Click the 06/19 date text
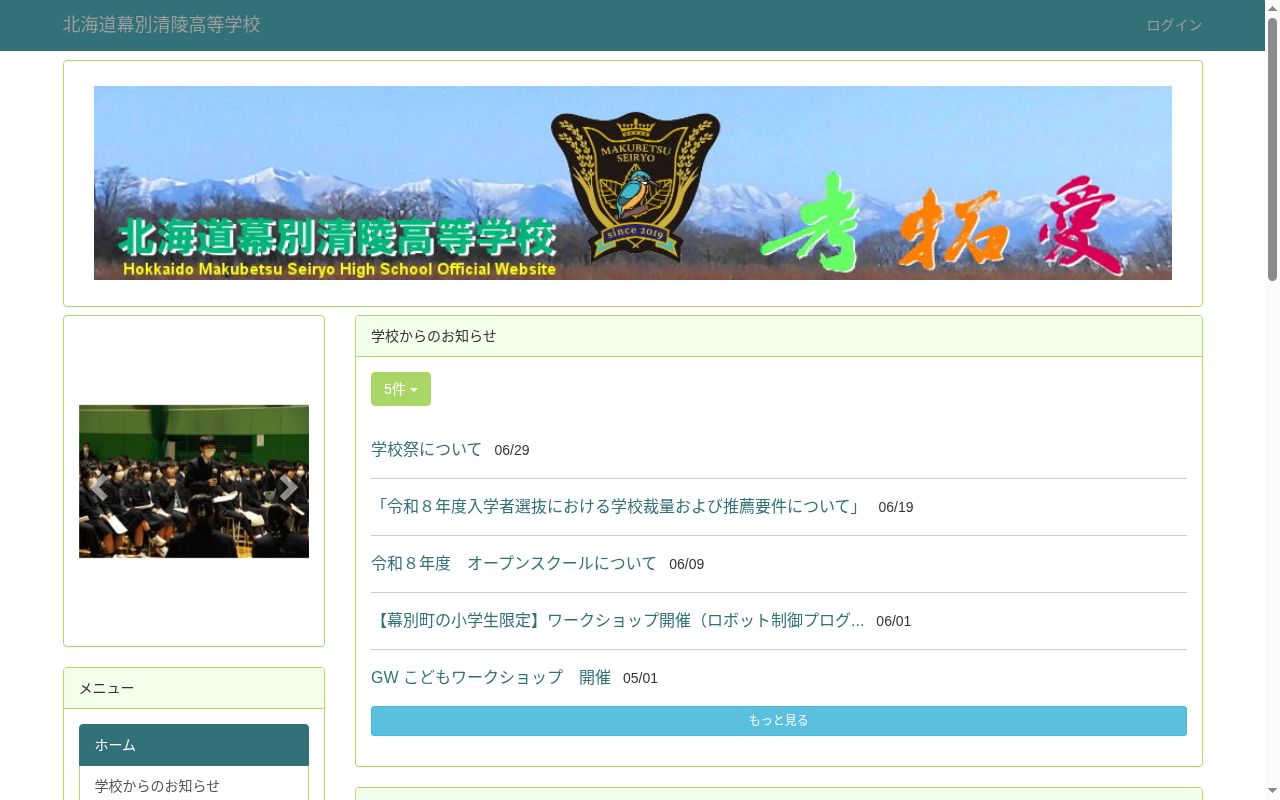 (896, 508)
